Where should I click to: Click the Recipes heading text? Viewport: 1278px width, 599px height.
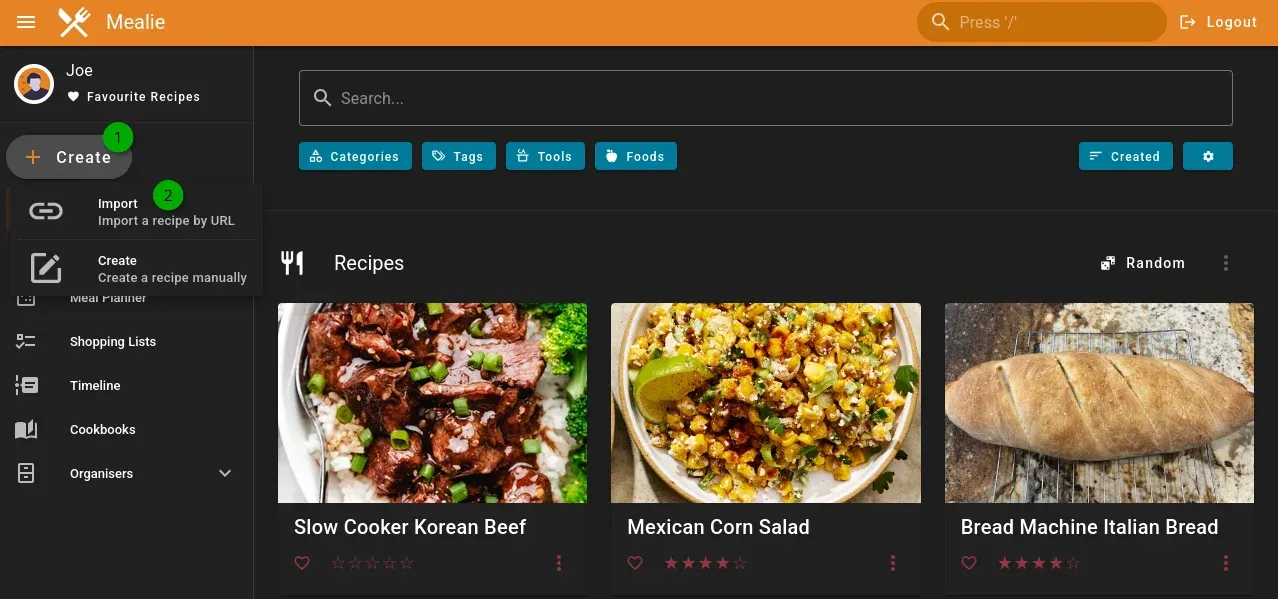coord(369,263)
